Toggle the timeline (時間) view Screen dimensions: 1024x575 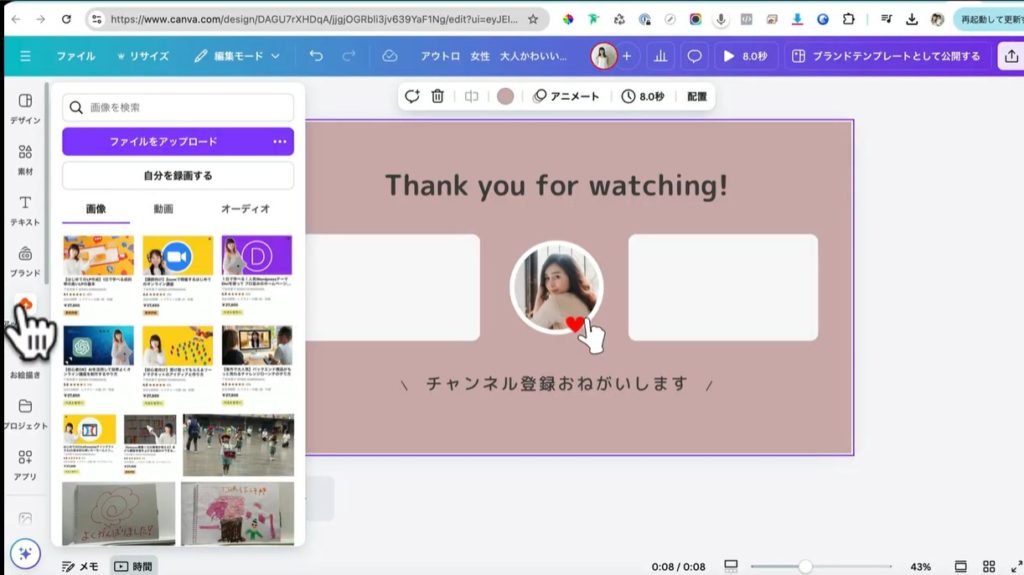(x=133, y=566)
